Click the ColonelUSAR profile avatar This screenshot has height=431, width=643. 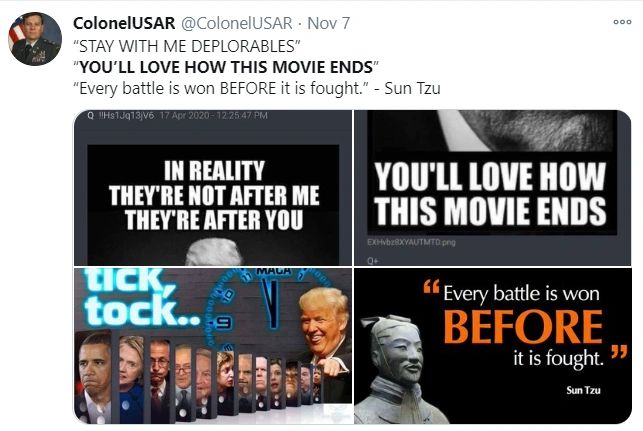(35, 39)
